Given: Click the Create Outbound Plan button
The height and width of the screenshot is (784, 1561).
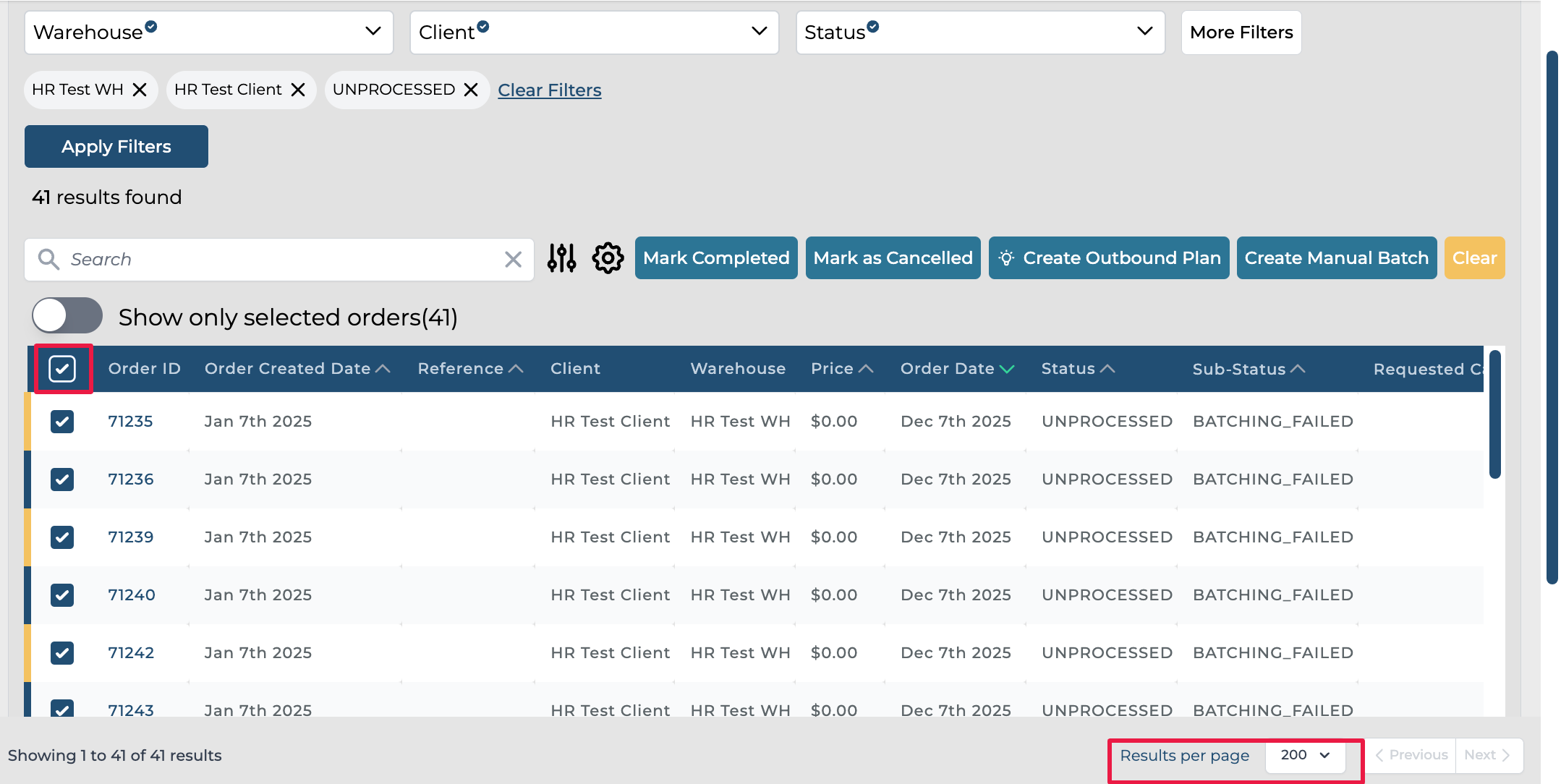Looking at the screenshot, I should (1108, 258).
